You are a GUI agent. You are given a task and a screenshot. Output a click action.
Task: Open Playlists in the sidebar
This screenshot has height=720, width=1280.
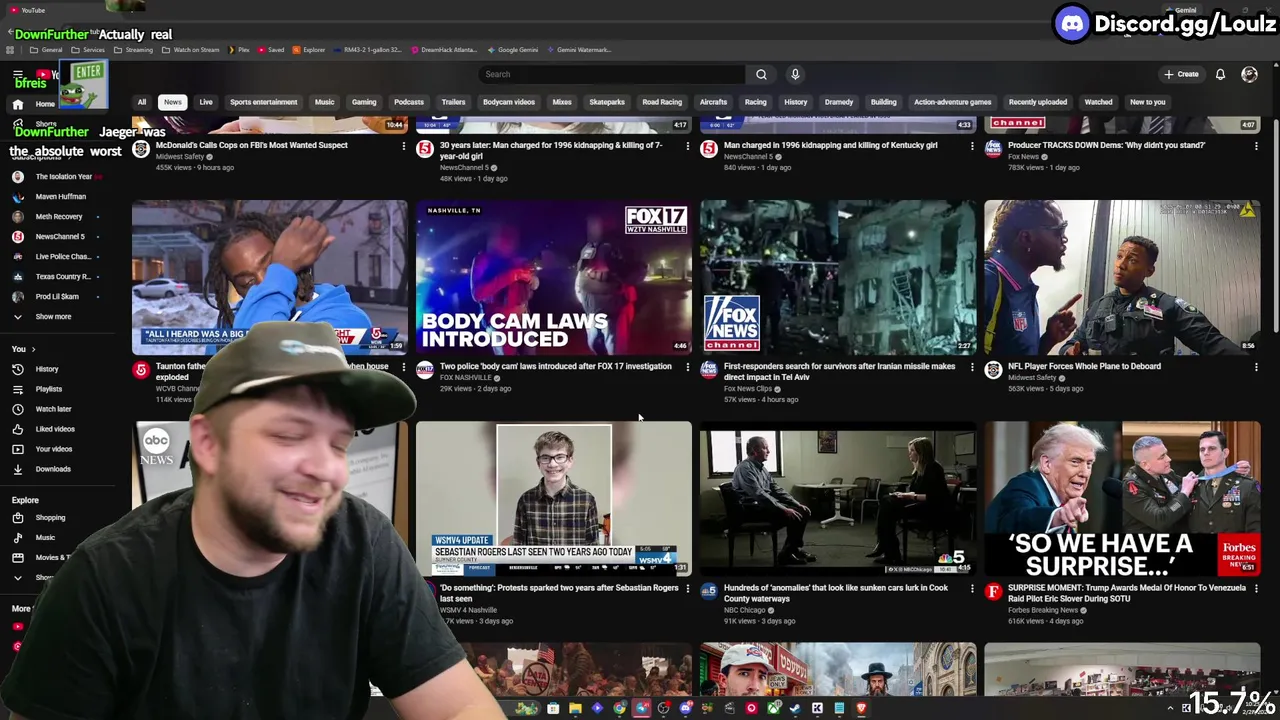[48, 389]
